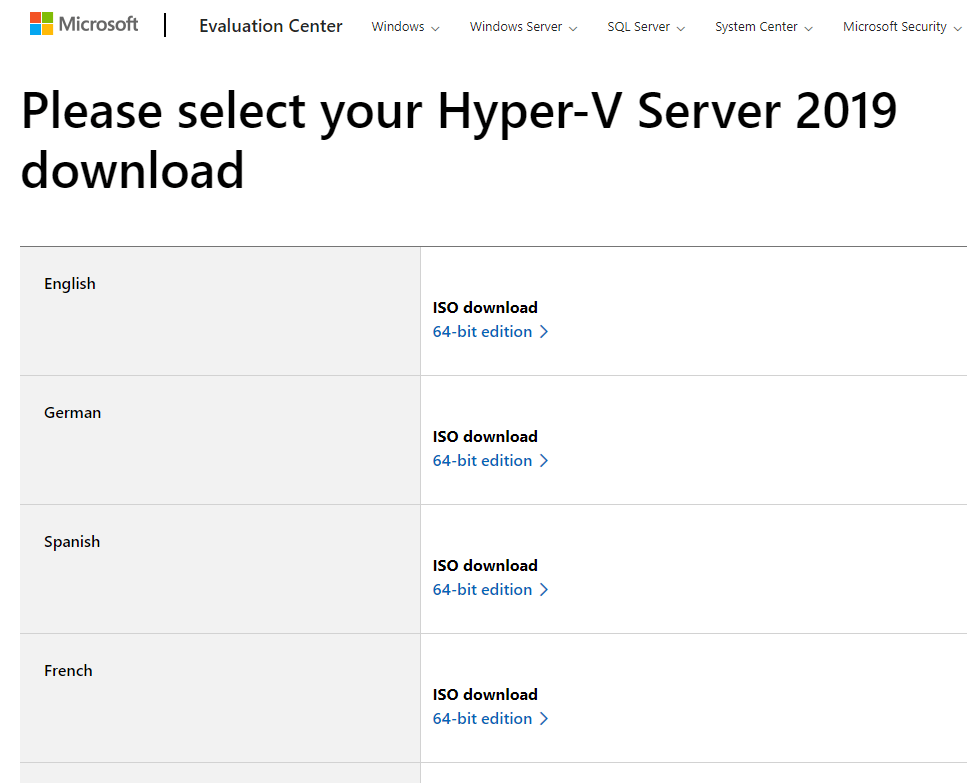Expand the SQL Server menu
Viewport: 967px width, 783px height.
(646, 27)
